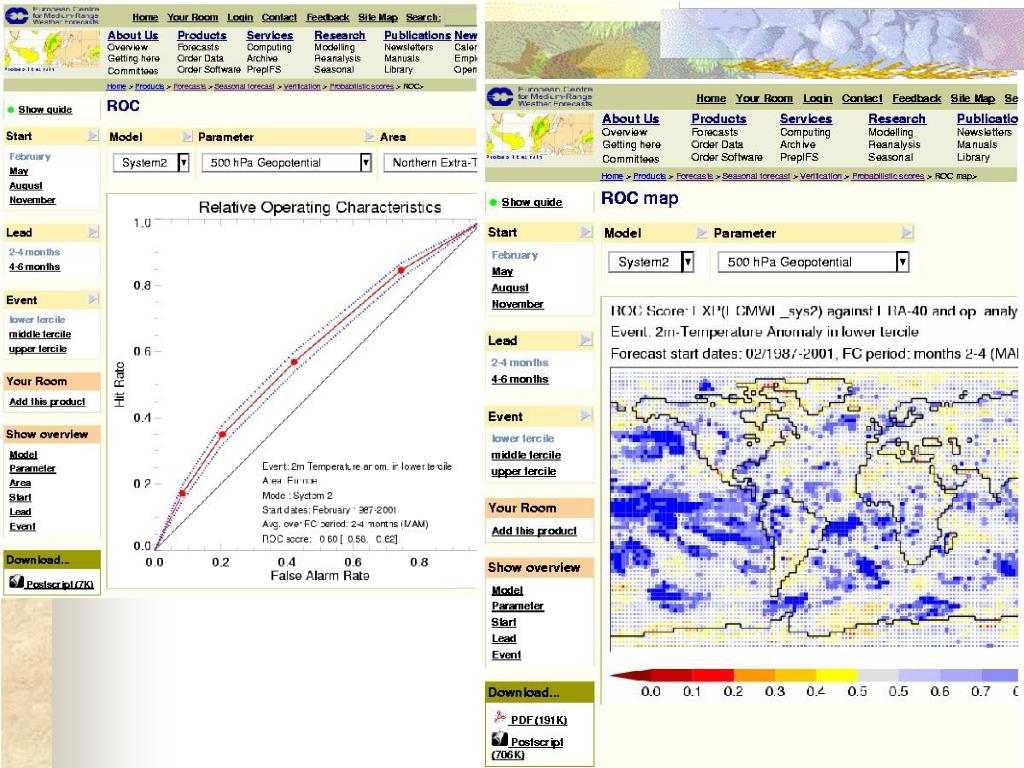Click the Postscript(7K) file icon

[x=16, y=582]
